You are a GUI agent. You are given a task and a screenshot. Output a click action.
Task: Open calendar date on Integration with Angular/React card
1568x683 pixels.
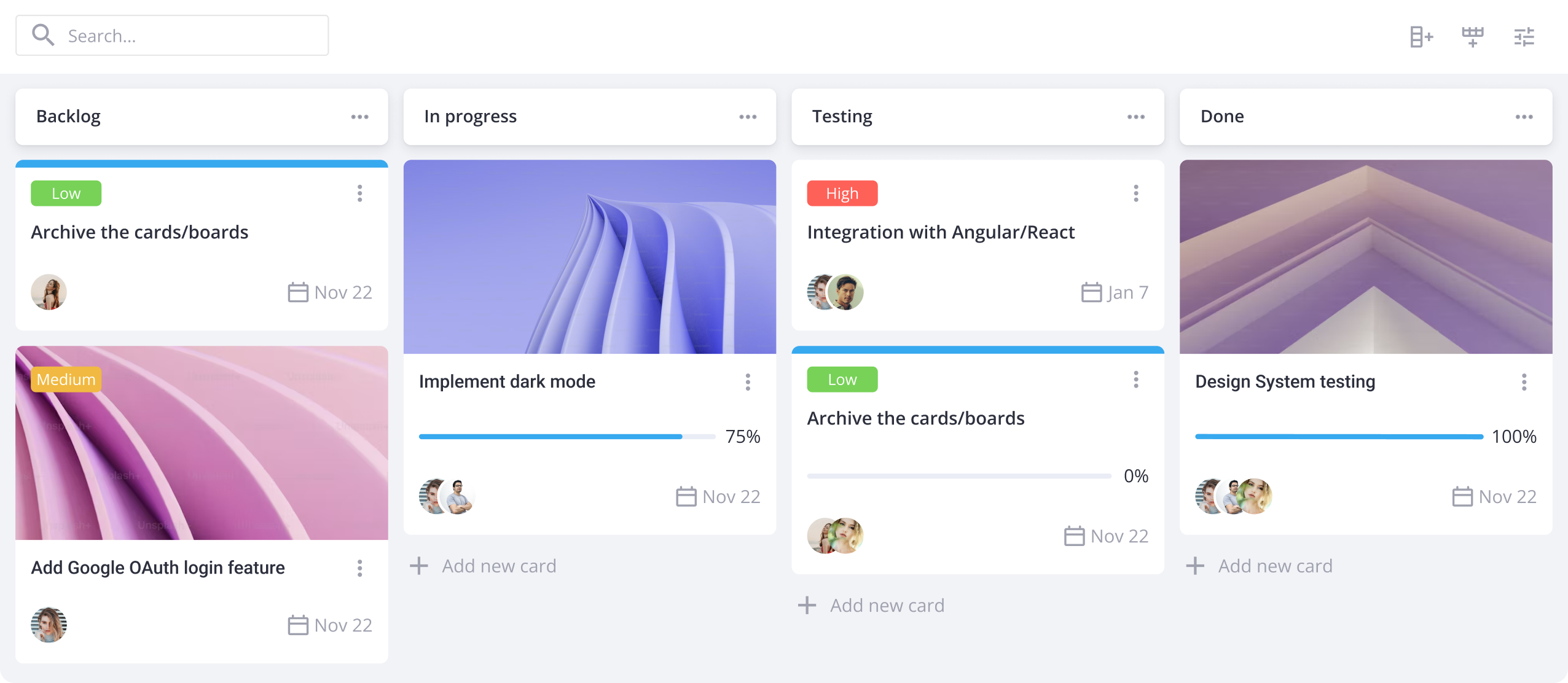pyautogui.click(x=1115, y=292)
